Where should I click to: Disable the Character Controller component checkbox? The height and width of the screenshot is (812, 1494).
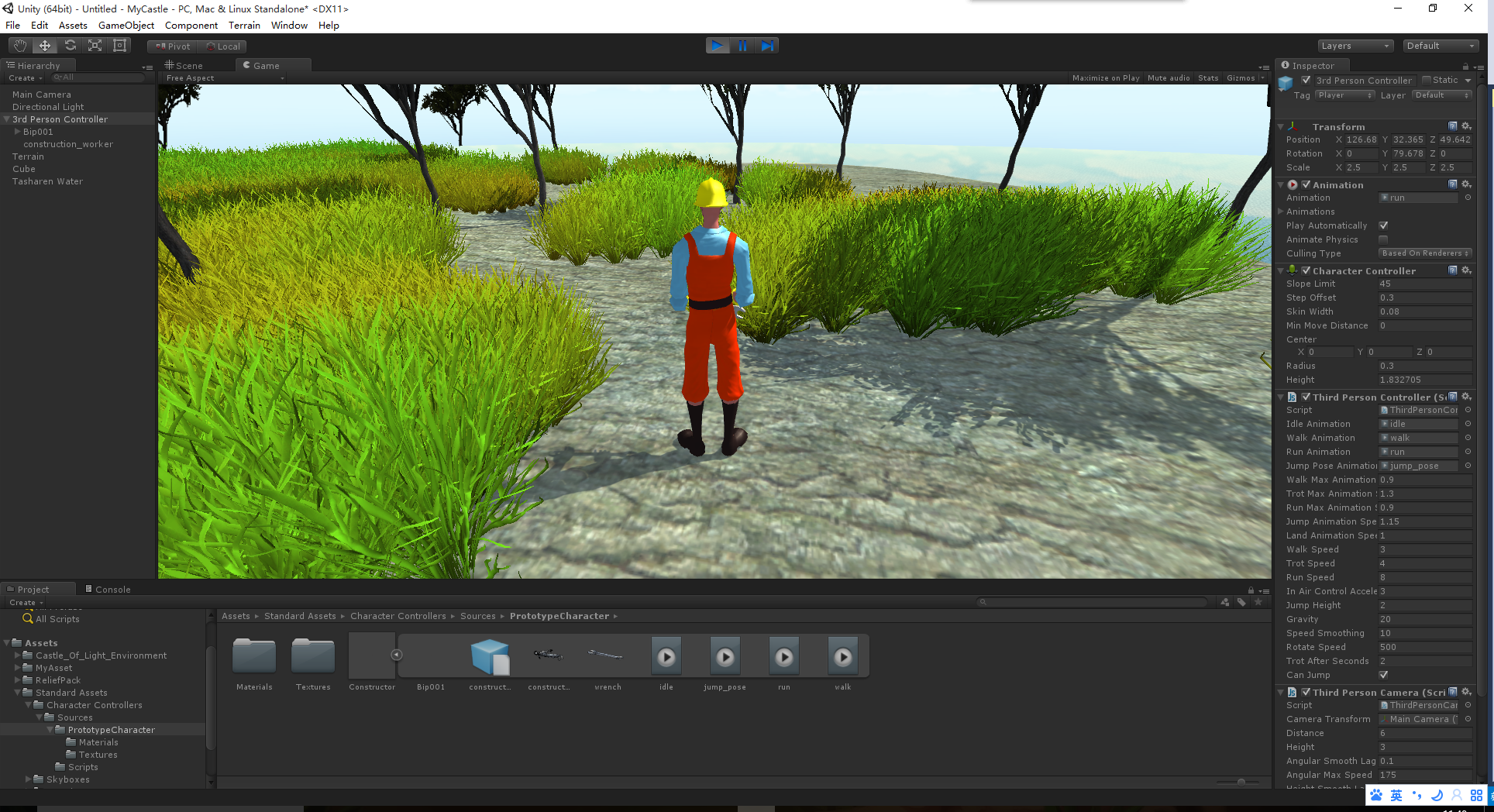(x=1306, y=270)
